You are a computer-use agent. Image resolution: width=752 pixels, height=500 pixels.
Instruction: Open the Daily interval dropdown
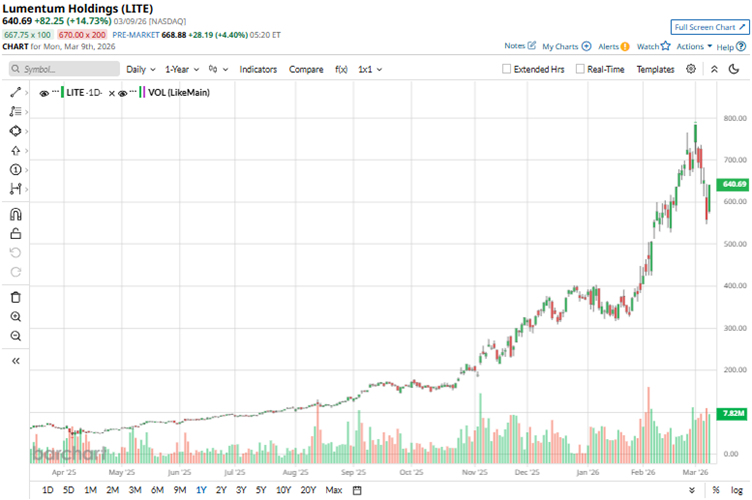pyautogui.click(x=140, y=69)
